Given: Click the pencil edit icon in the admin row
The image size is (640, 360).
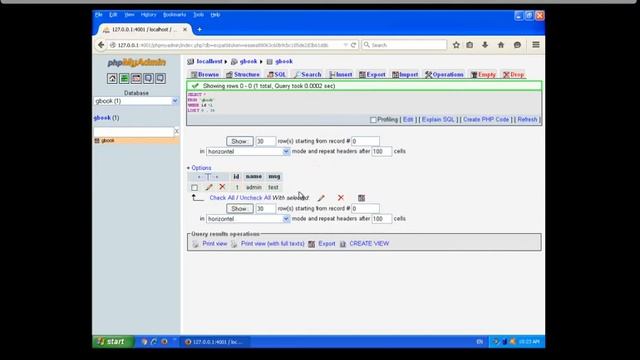Looking at the screenshot, I should [209, 187].
